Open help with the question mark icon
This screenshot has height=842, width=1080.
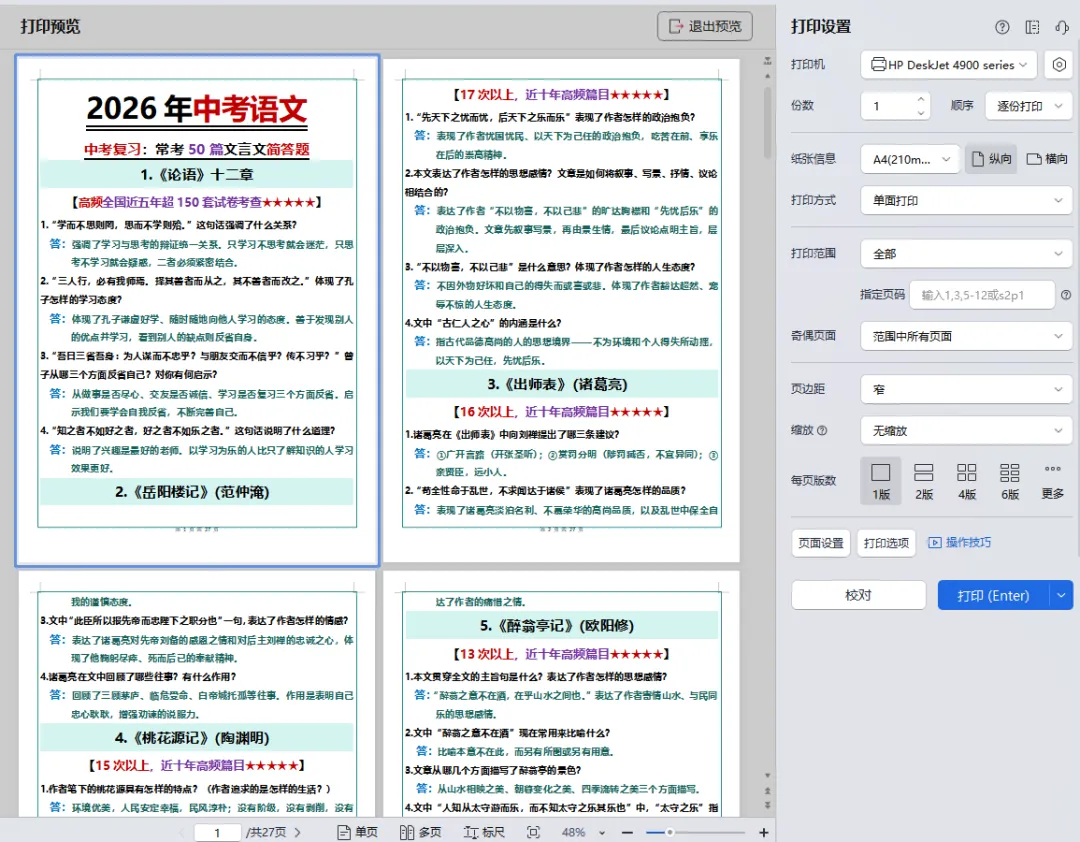[1002, 27]
